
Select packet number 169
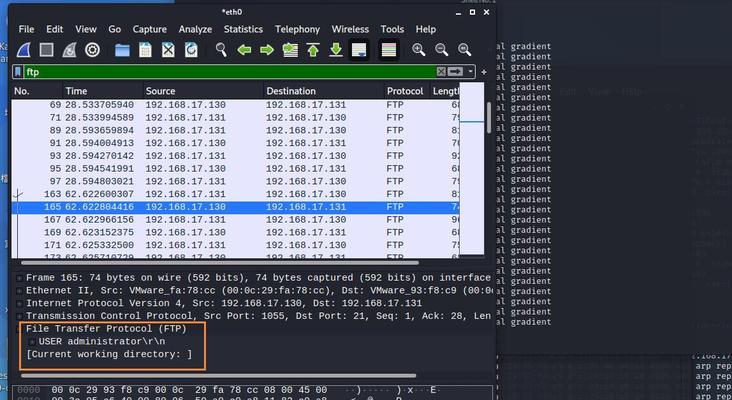click(x=235, y=232)
